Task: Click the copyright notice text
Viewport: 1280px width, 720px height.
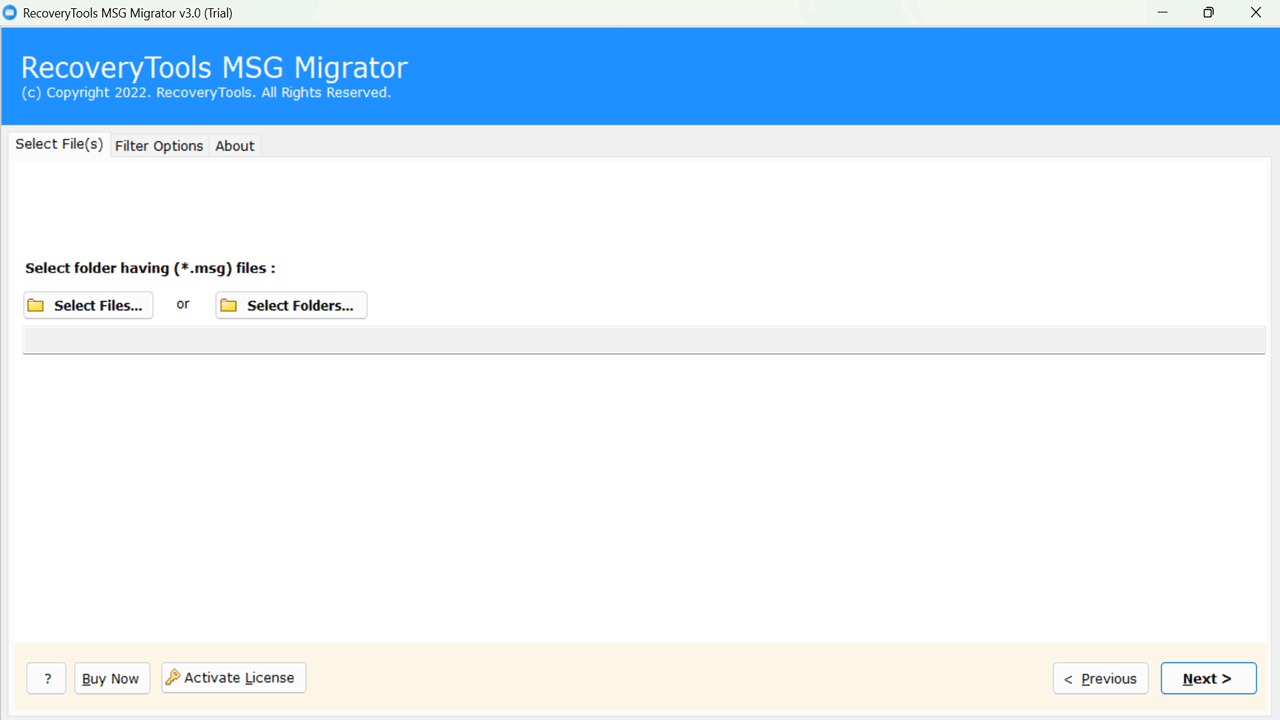Action: point(206,93)
